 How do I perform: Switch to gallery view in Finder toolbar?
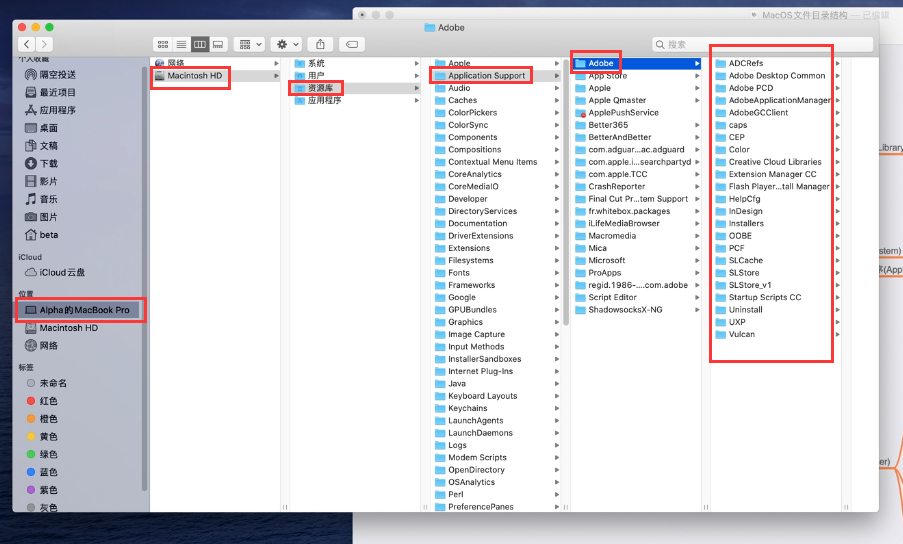(x=218, y=44)
